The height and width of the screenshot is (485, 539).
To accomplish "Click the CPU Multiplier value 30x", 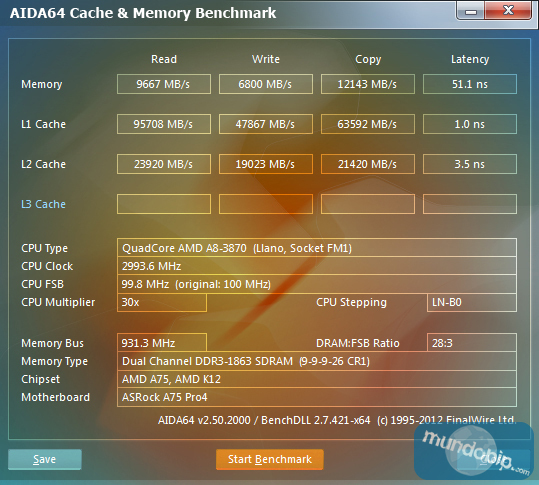I will click(162, 302).
